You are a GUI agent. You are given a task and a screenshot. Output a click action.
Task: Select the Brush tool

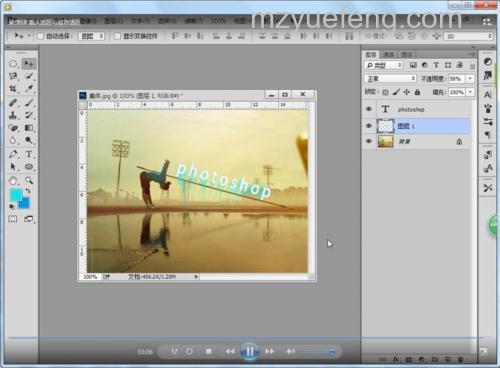tap(29, 103)
